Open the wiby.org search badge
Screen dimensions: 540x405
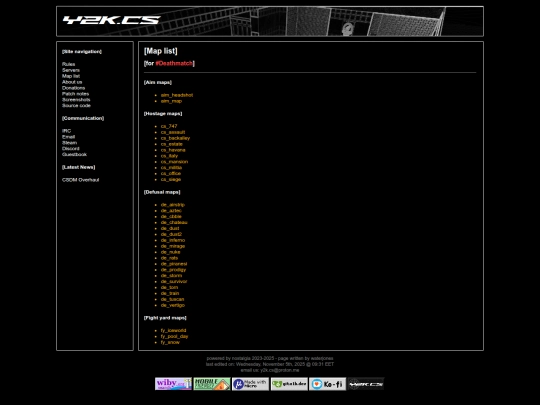tap(173, 384)
